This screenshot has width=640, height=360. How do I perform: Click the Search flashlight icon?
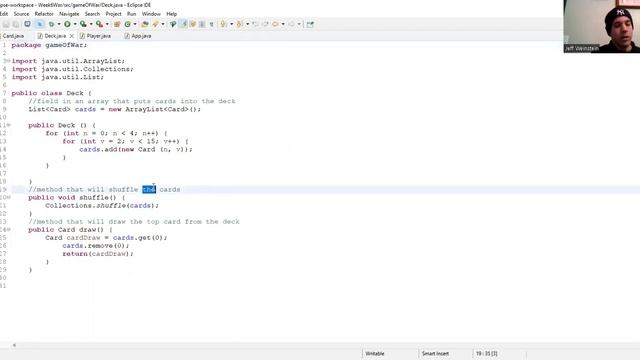(x=155, y=24)
